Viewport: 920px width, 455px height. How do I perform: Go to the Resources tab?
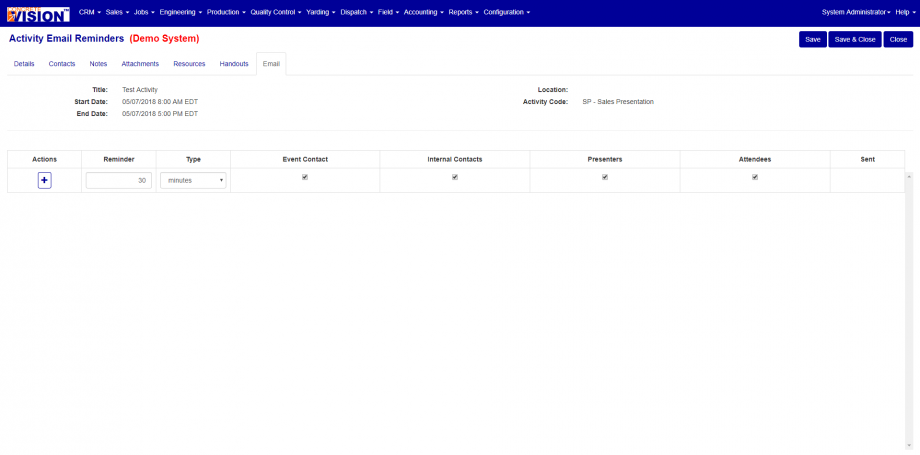pos(189,64)
